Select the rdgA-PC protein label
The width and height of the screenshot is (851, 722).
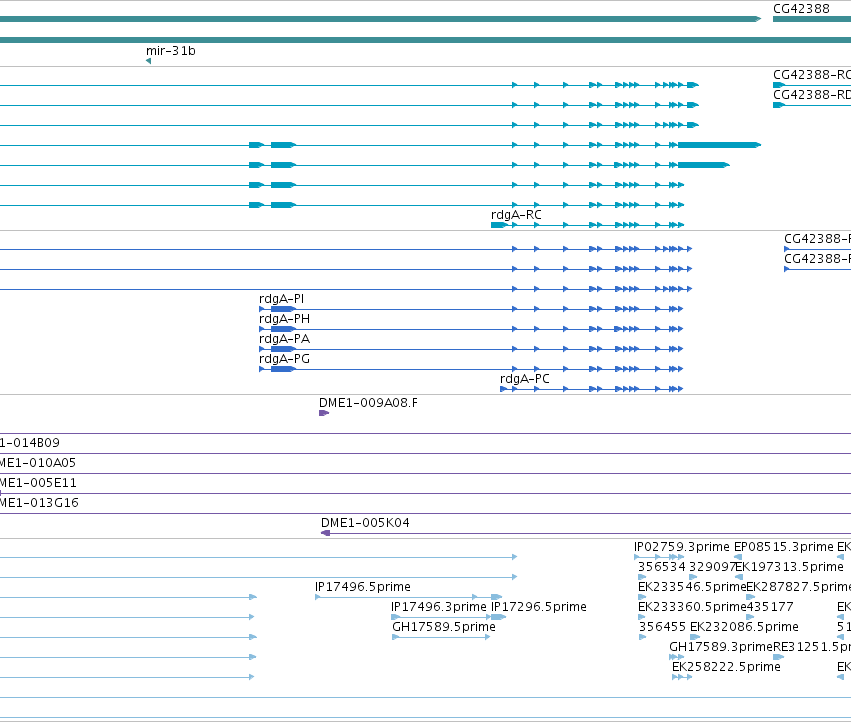pyautogui.click(x=524, y=379)
